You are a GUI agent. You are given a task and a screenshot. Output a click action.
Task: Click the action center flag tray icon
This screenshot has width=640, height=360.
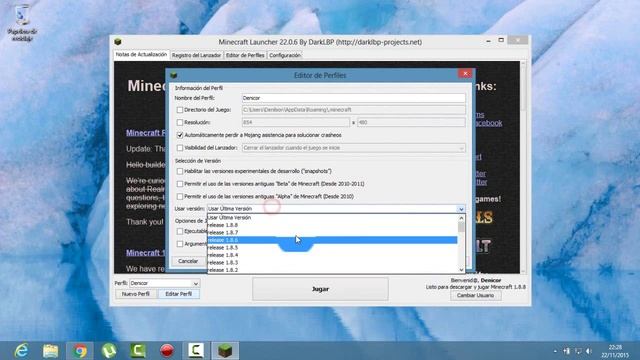pyautogui.click(x=567, y=351)
